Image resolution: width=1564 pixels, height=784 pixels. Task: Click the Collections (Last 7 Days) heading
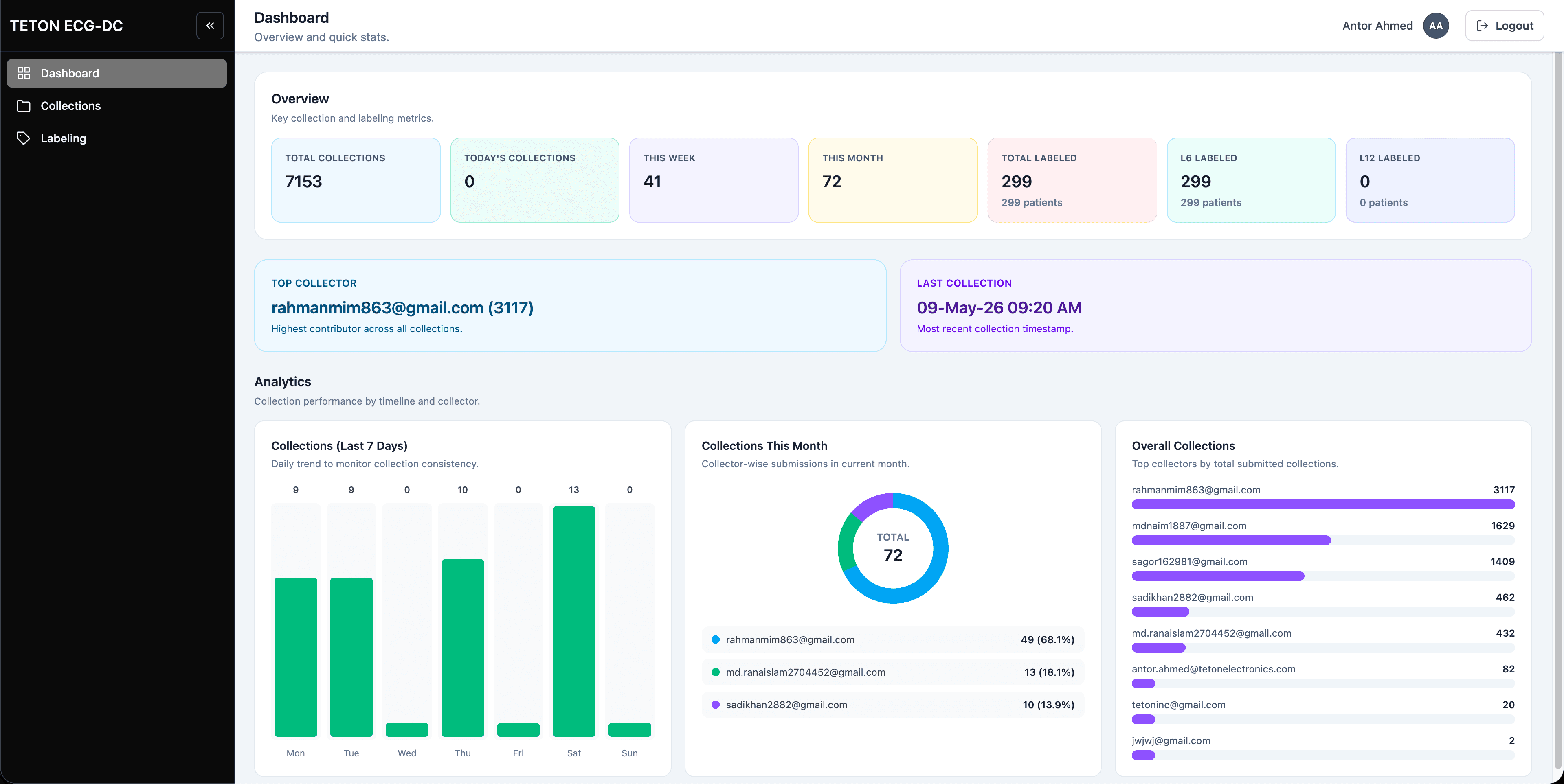[x=339, y=445]
